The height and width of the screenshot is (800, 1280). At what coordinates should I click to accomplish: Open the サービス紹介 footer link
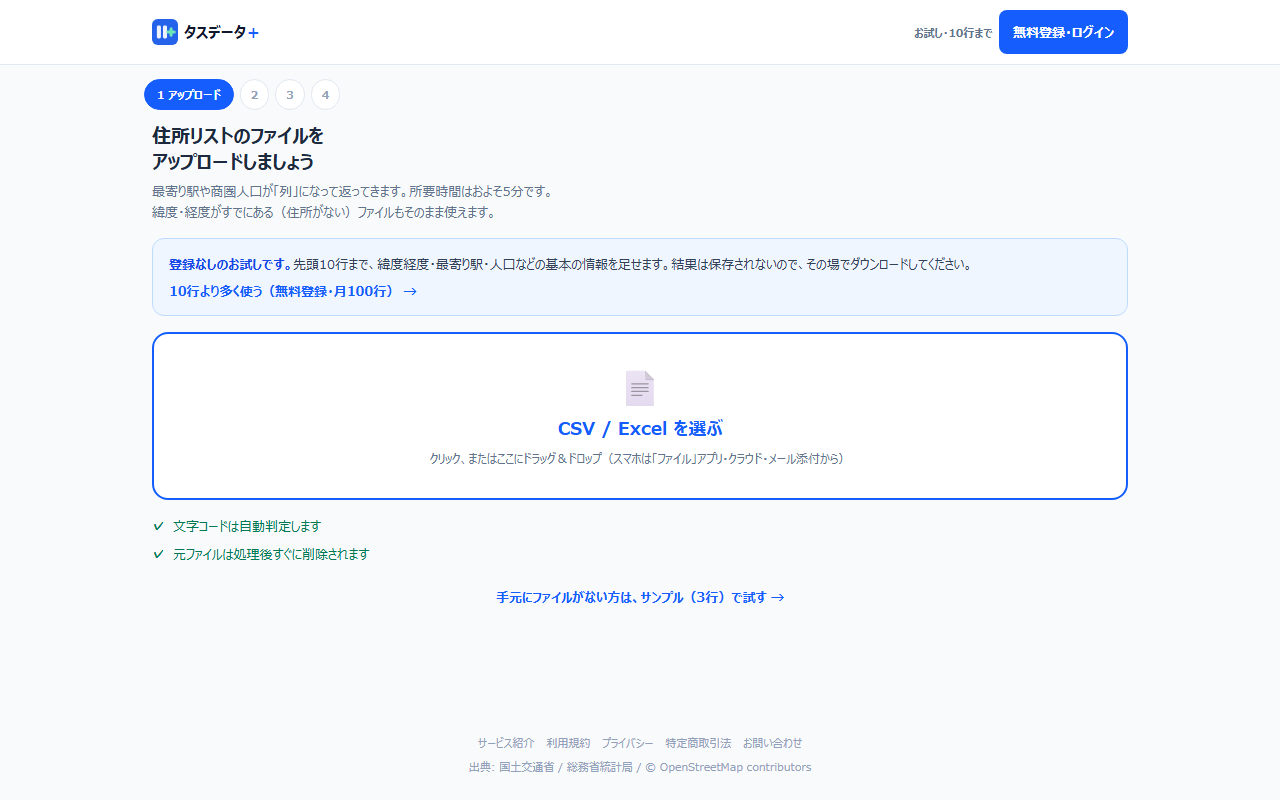click(506, 743)
